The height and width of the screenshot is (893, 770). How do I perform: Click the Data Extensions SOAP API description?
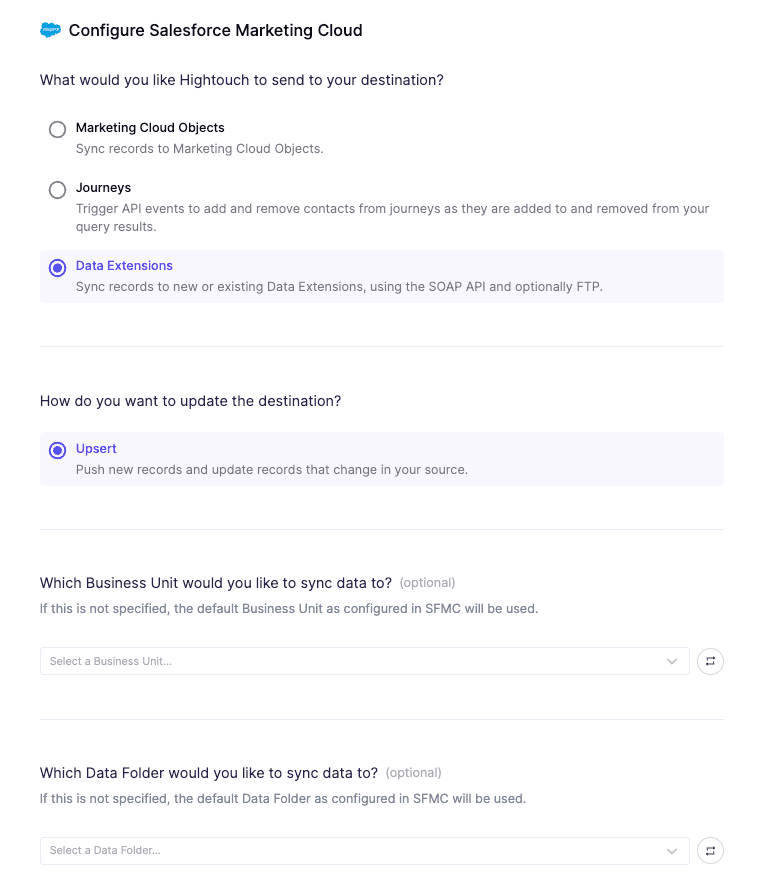tap(339, 287)
